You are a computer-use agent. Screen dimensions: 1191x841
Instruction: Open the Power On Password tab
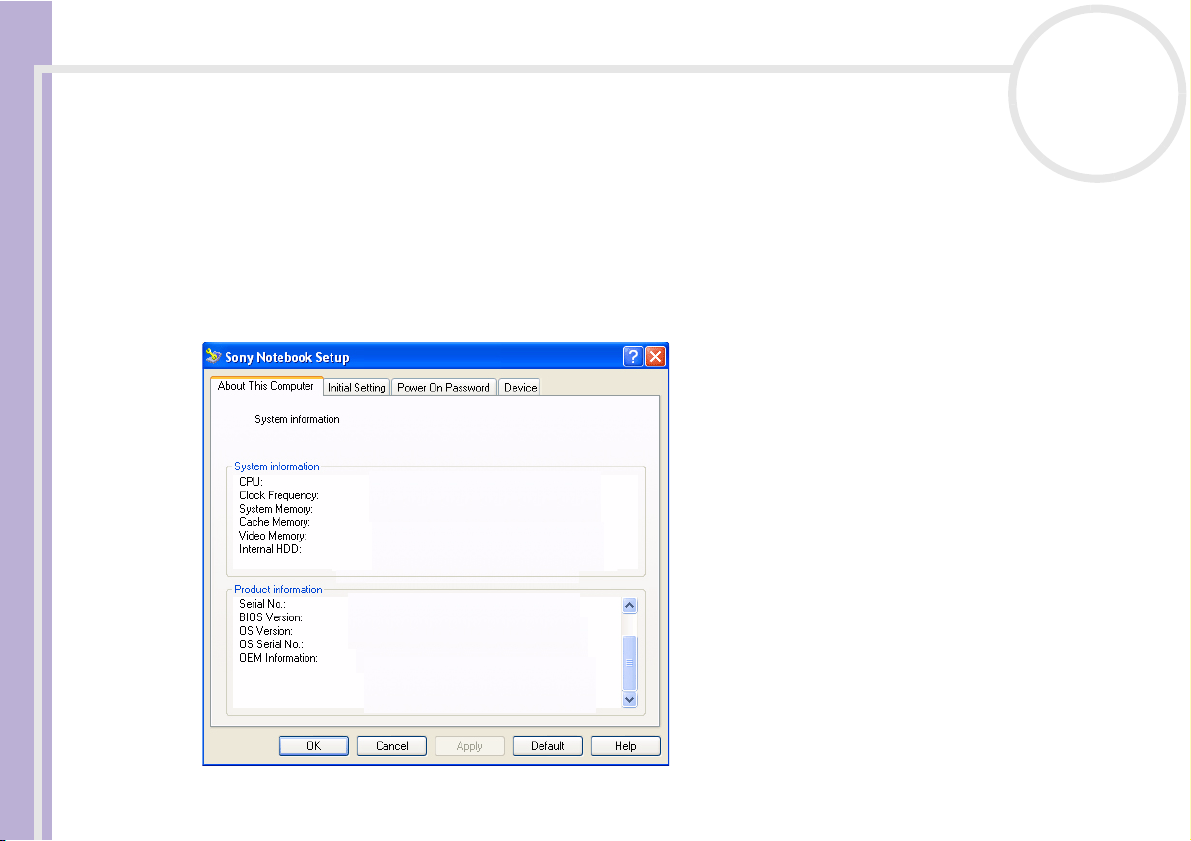pos(444,387)
